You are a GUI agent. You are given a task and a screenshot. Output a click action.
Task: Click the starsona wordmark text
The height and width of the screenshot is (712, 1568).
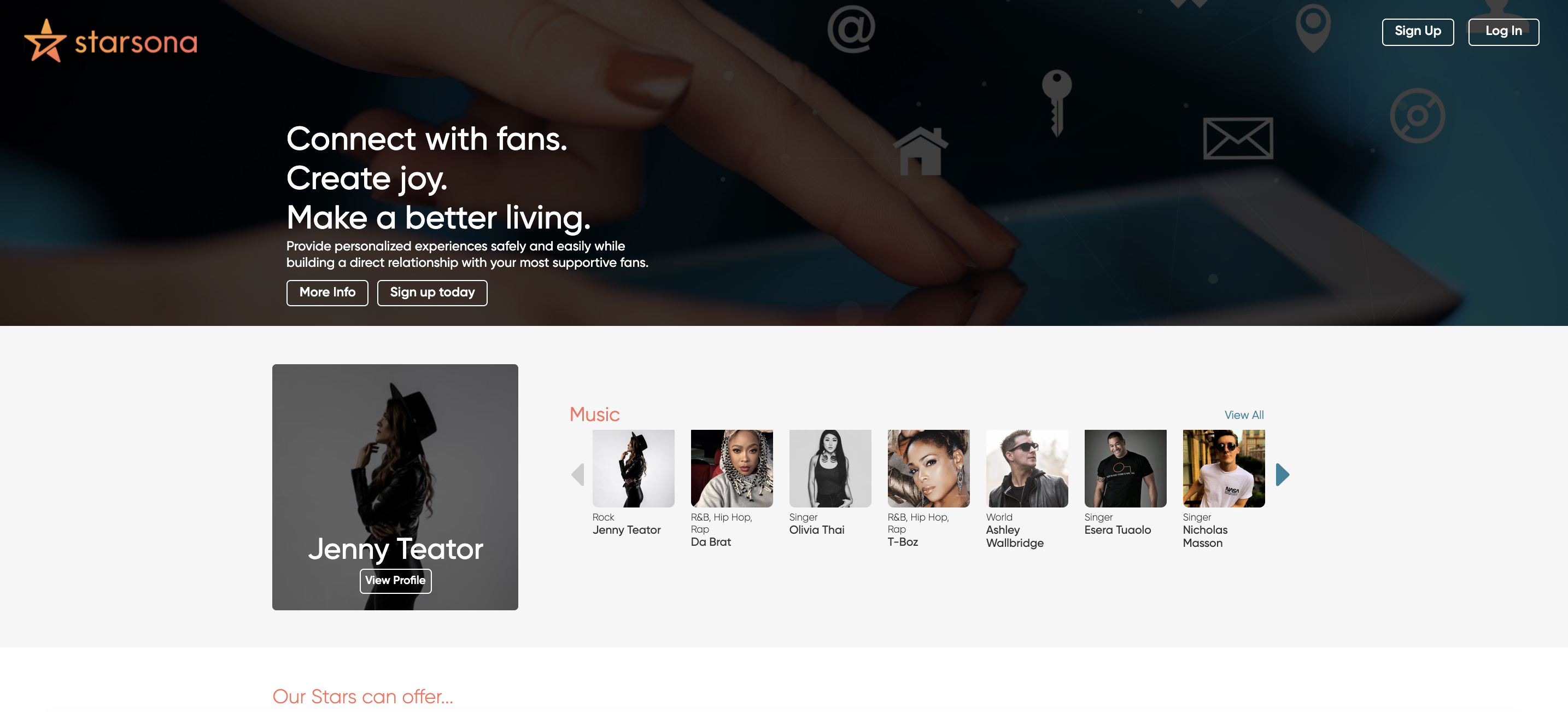click(x=136, y=43)
